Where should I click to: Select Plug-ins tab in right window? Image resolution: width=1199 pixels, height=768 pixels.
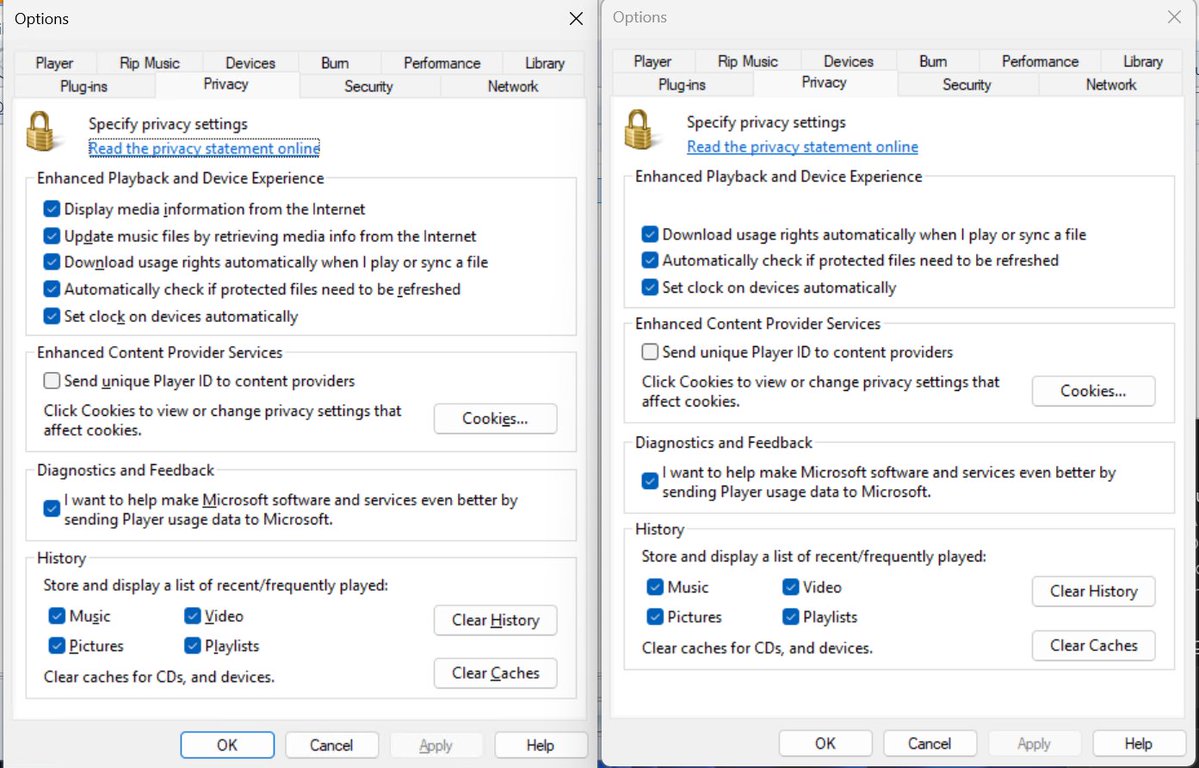coord(682,85)
